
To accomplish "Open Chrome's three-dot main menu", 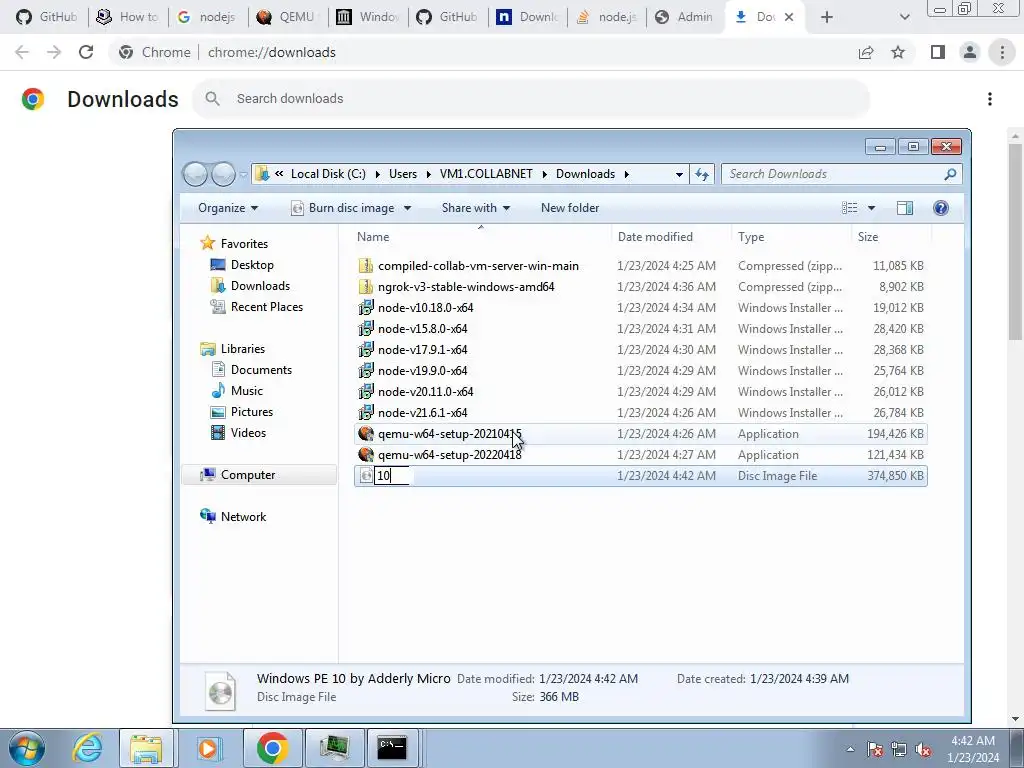I will point(1002,52).
